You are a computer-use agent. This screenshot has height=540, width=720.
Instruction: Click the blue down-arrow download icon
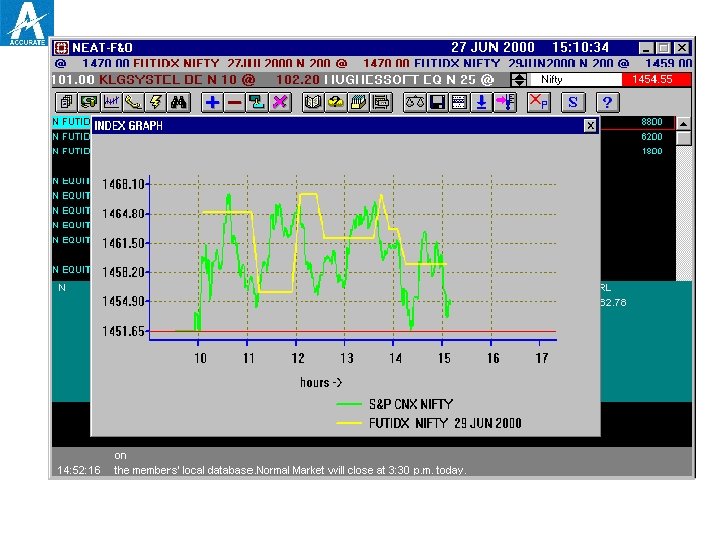[482, 102]
